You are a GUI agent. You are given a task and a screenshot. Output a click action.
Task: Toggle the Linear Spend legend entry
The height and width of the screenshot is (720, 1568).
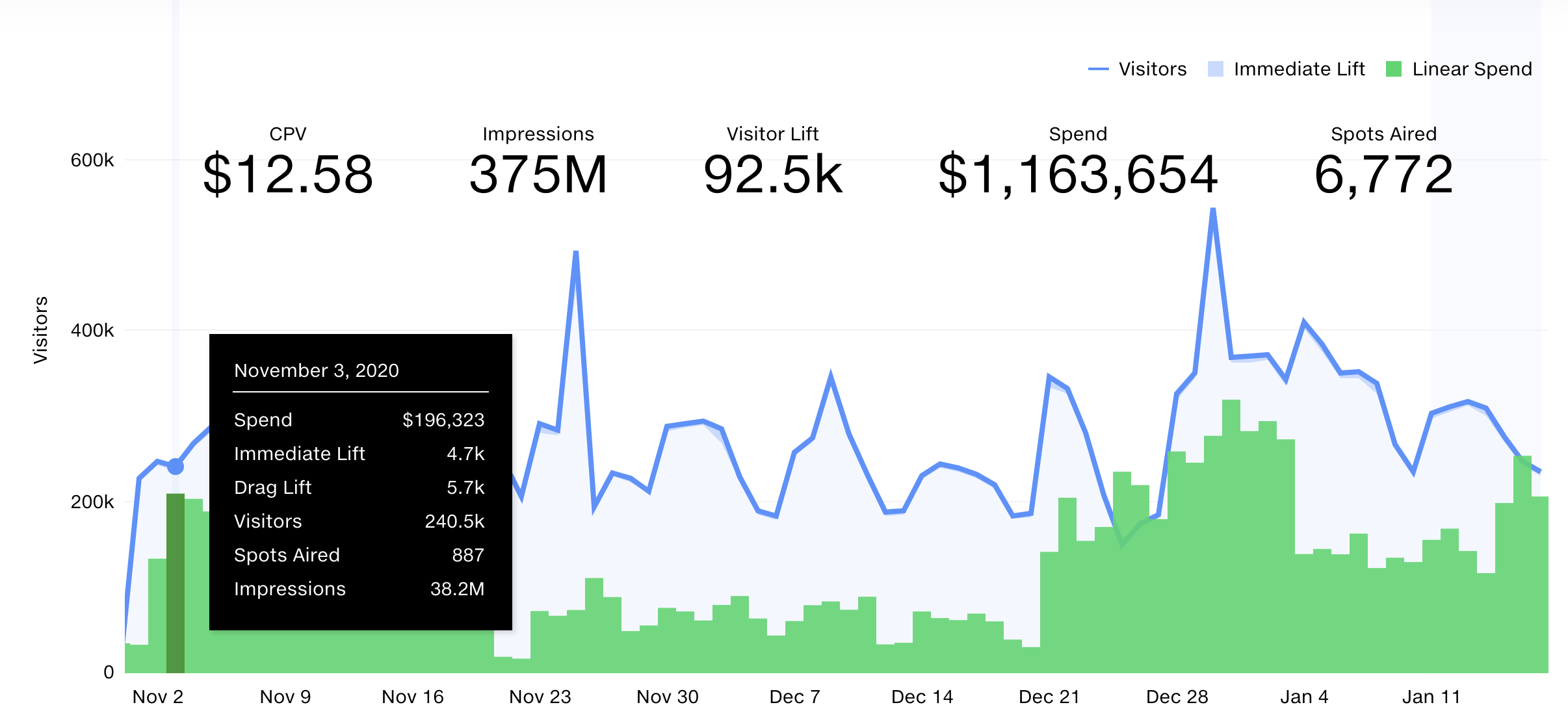click(x=1458, y=69)
